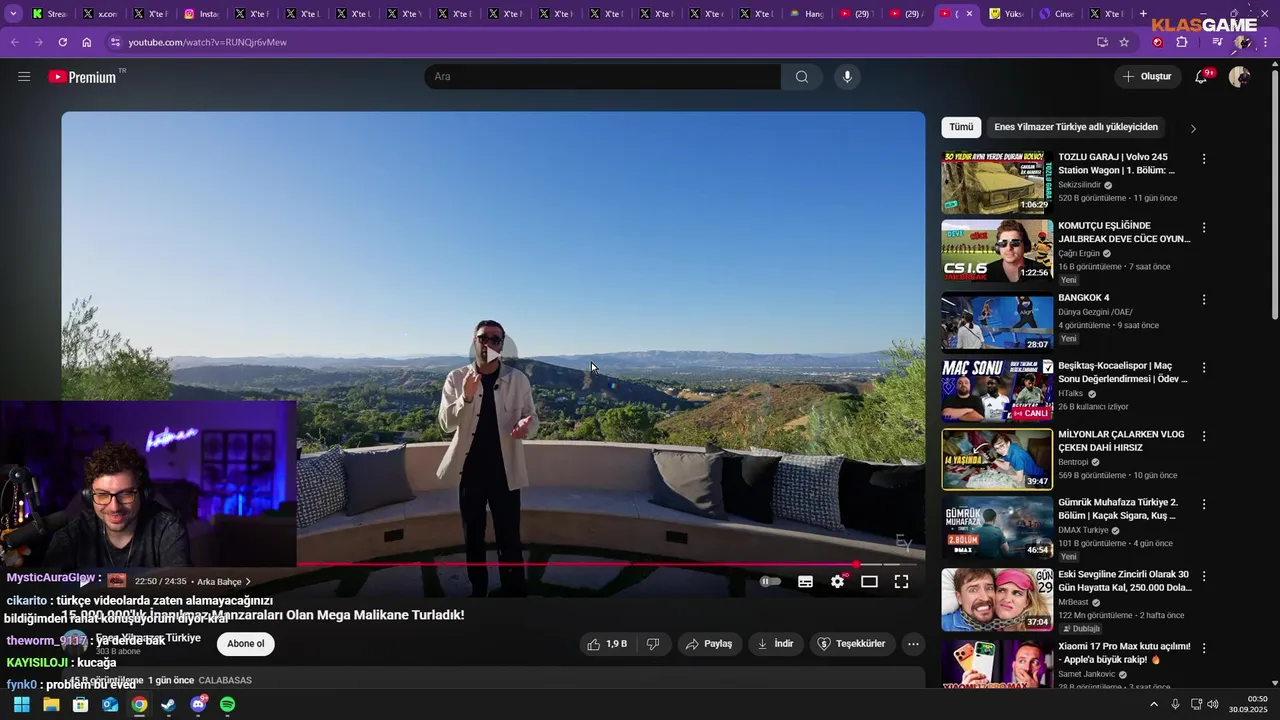
Task: Click the İndir download button
Action: coord(775,644)
